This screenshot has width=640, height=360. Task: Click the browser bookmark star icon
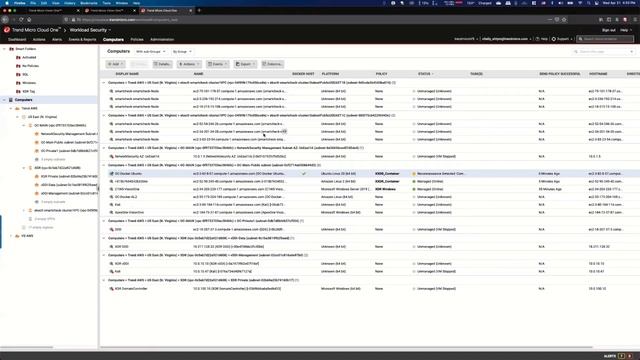pos(564,20)
